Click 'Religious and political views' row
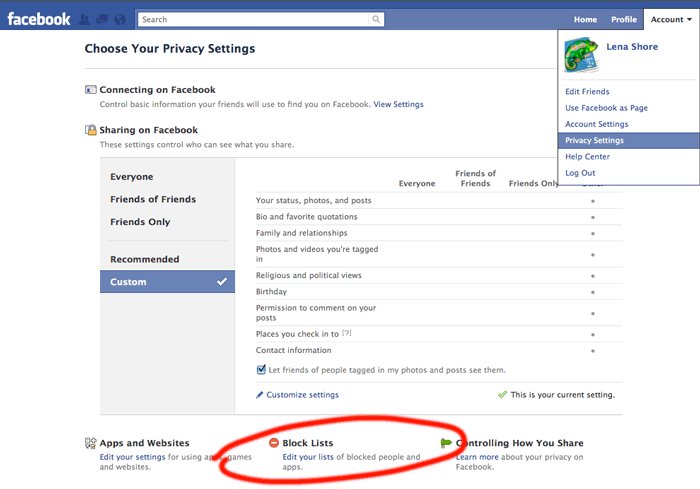700x489 pixels. [439, 276]
